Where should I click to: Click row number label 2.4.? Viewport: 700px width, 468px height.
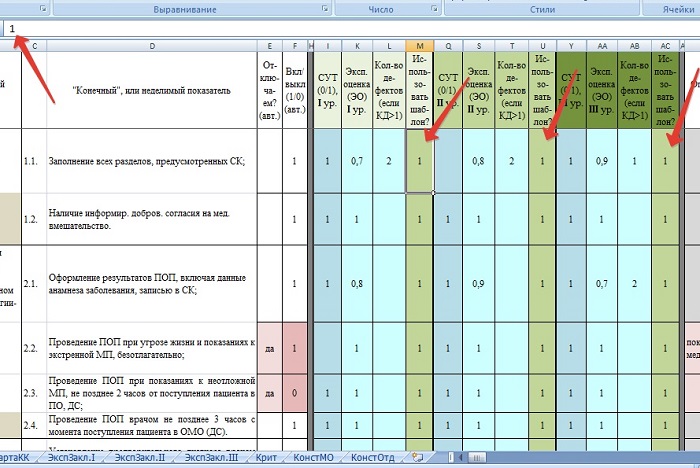pyautogui.click(x=34, y=426)
